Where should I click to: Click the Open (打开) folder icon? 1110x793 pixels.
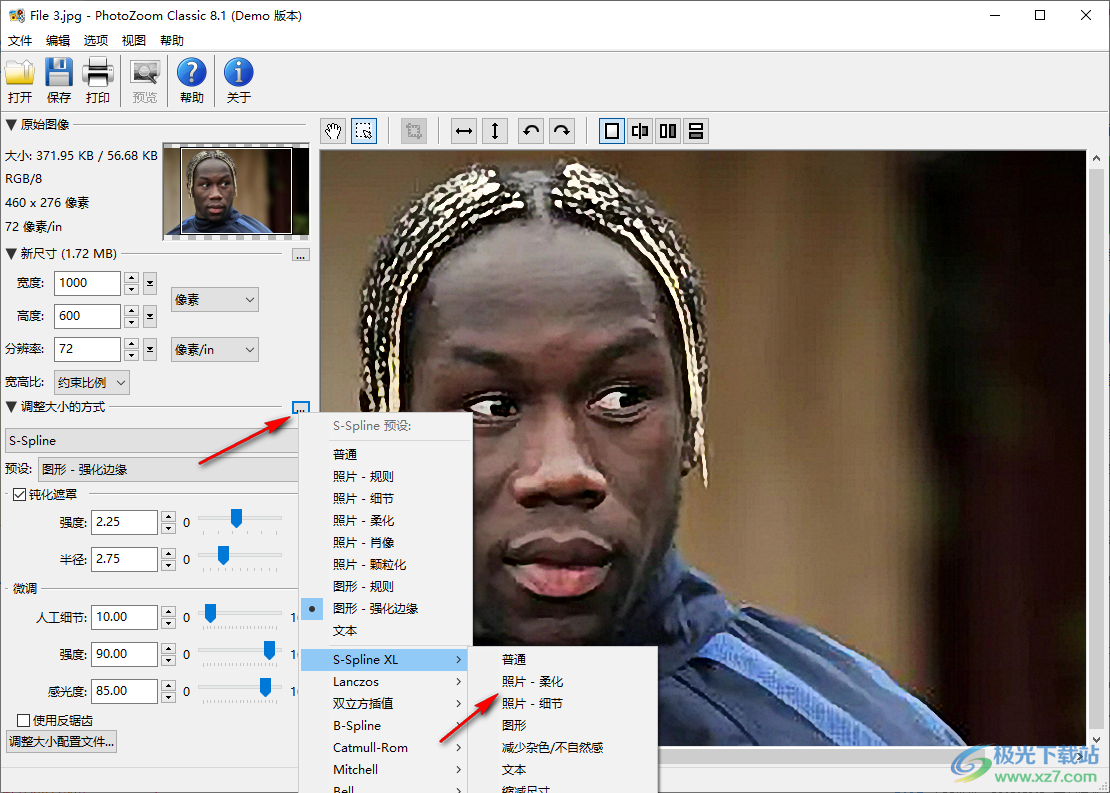[x=20, y=72]
